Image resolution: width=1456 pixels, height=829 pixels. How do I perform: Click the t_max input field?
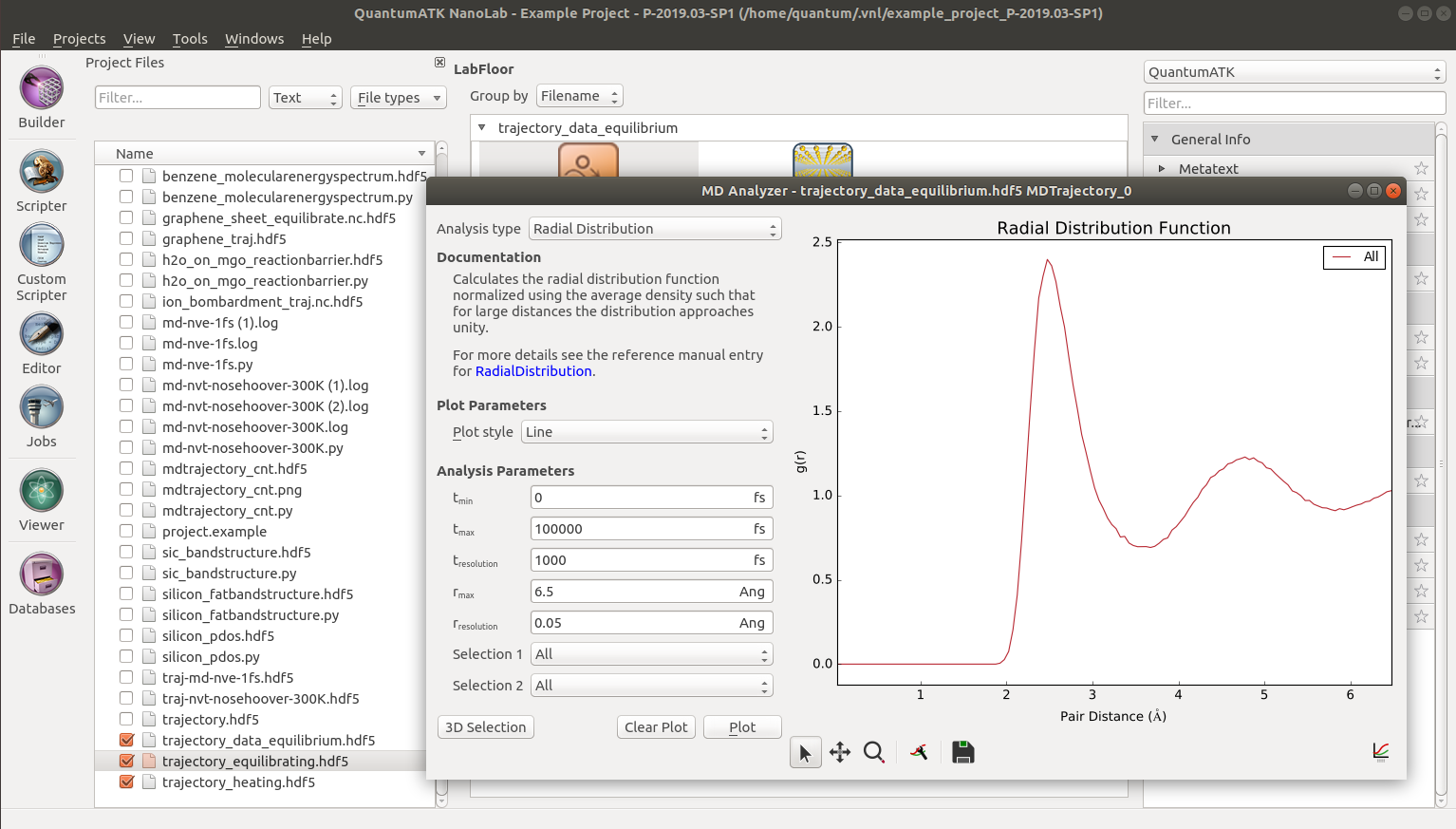(652, 529)
